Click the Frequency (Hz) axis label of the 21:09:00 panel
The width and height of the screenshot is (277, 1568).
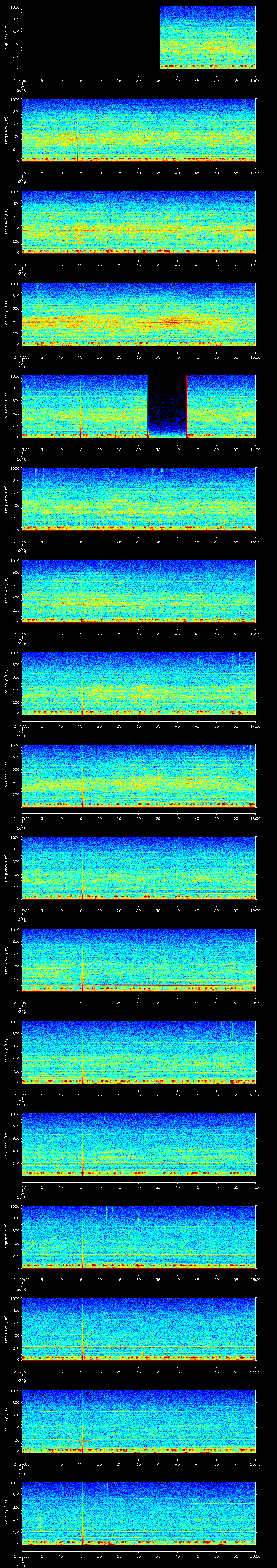(x=6, y=38)
